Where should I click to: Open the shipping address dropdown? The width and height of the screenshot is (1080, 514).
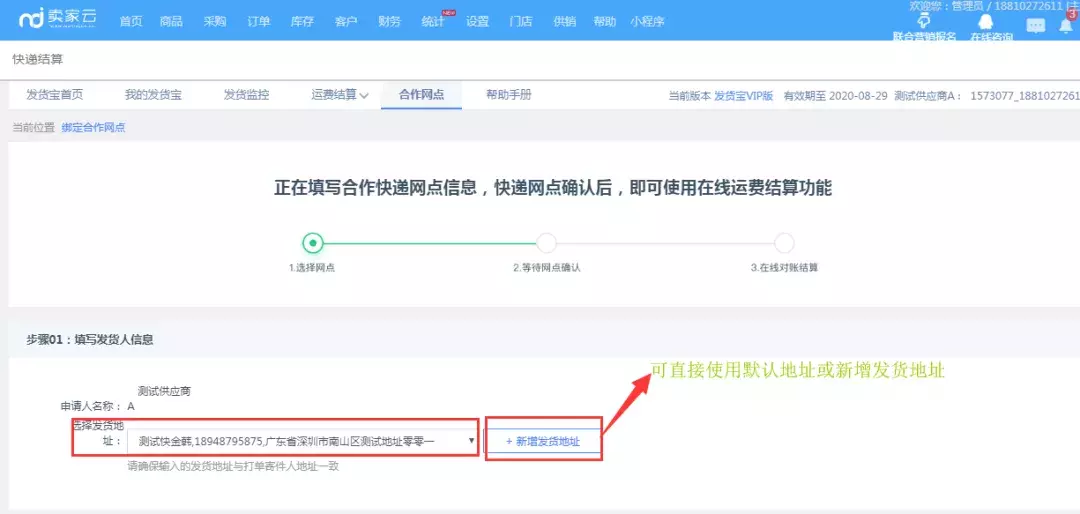tap(471, 440)
